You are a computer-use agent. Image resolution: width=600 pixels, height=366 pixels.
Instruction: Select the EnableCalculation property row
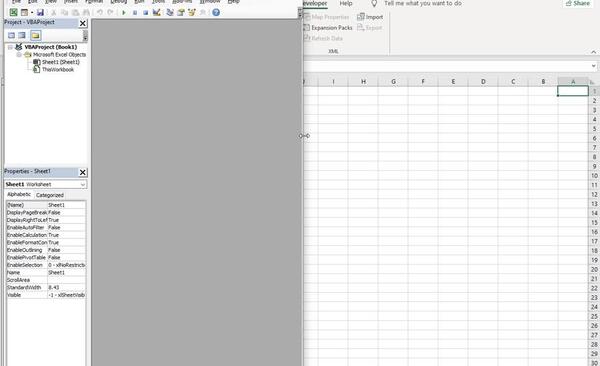[46, 235]
